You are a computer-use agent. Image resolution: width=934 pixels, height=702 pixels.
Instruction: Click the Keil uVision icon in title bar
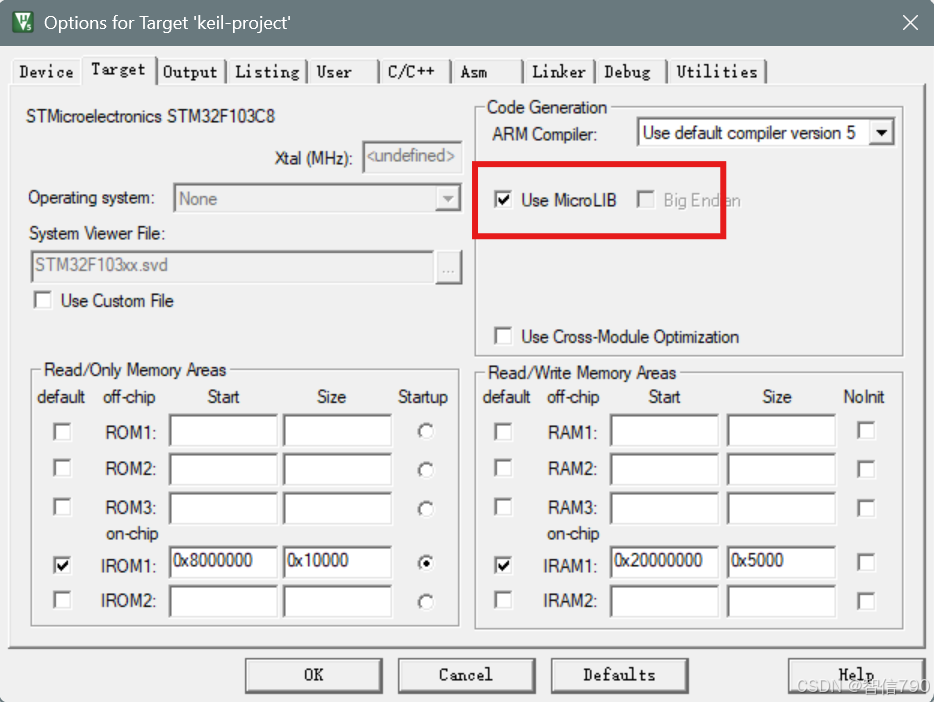(23, 22)
